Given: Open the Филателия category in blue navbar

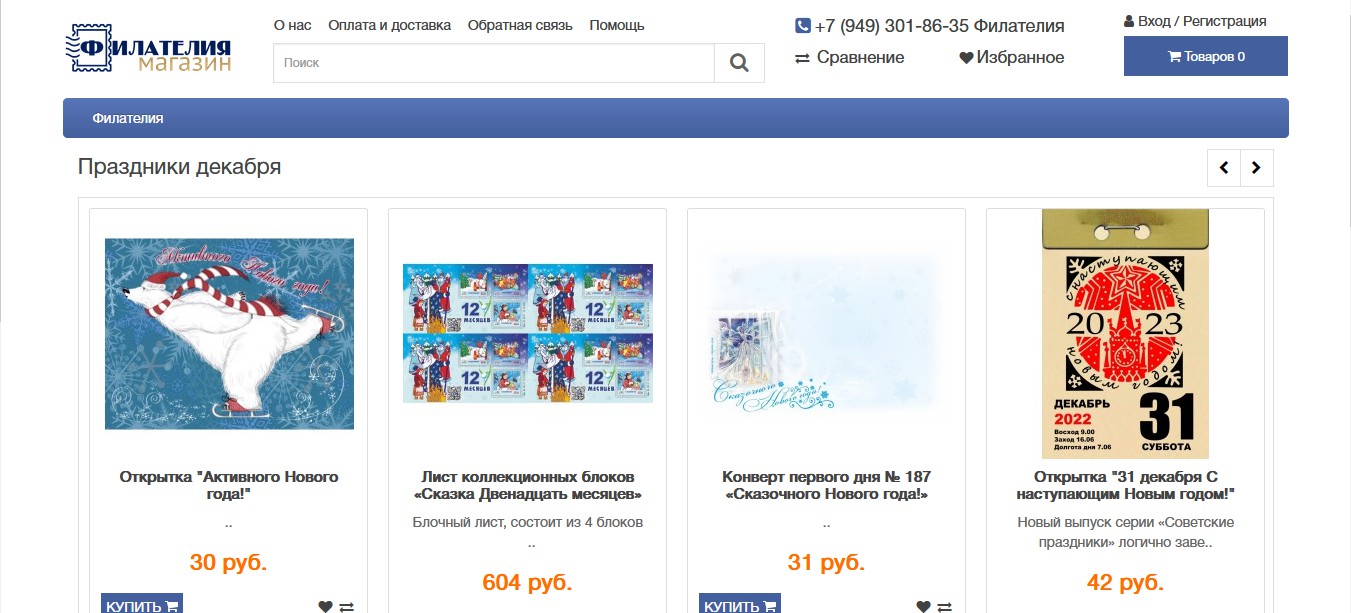Looking at the screenshot, I should 128,118.
